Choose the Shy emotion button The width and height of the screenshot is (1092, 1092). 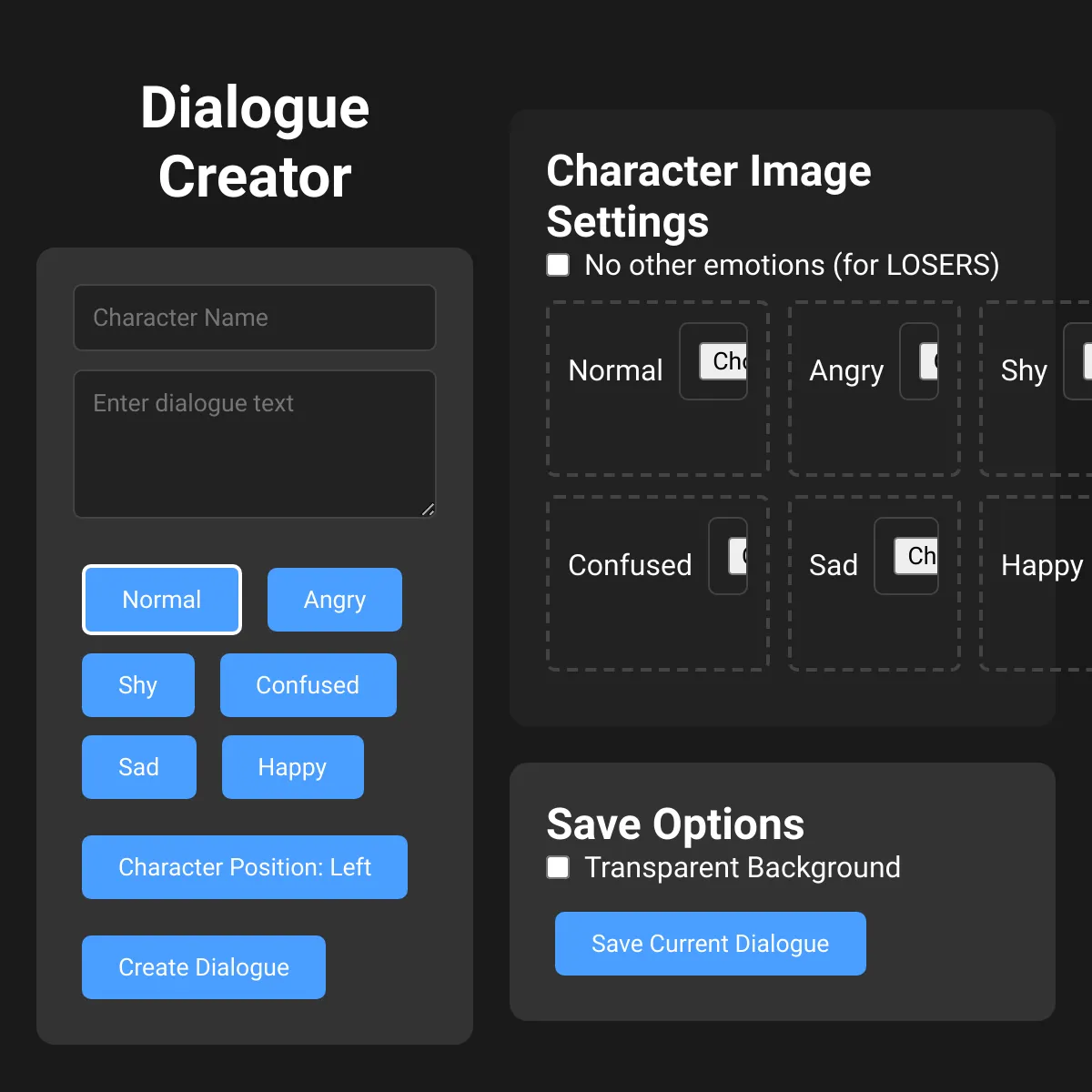point(137,685)
